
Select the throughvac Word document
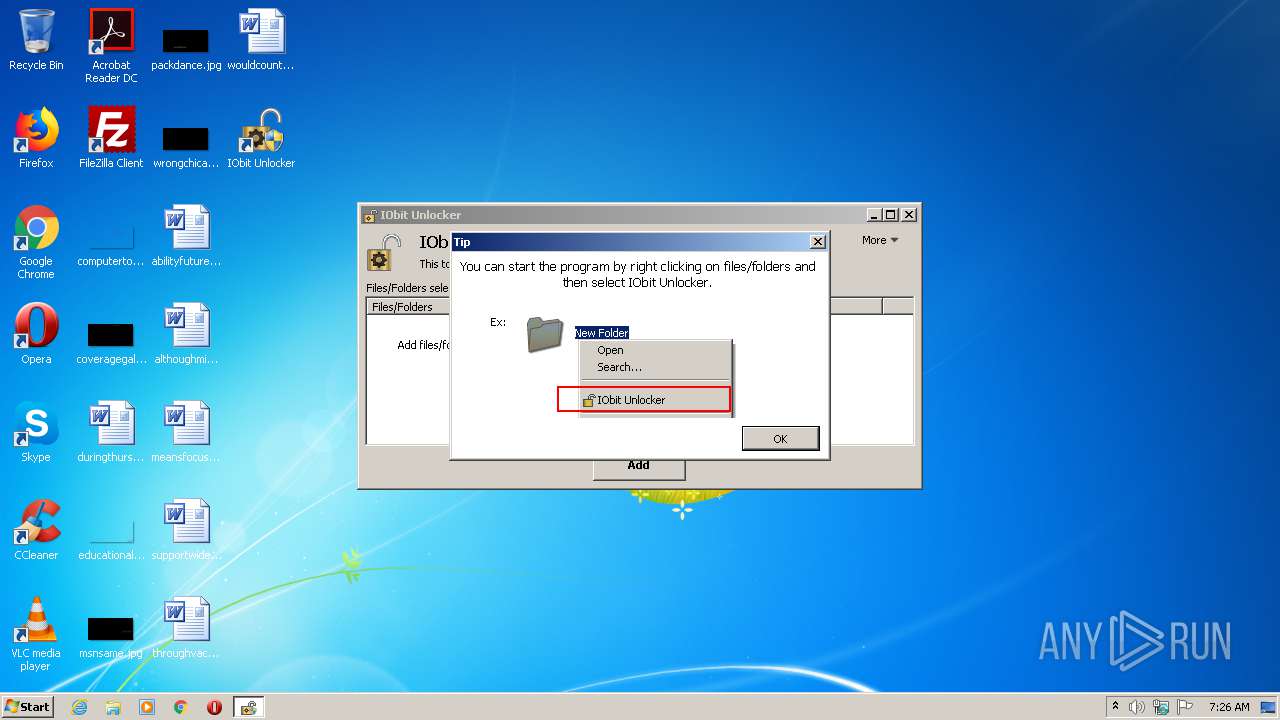[186, 628]
